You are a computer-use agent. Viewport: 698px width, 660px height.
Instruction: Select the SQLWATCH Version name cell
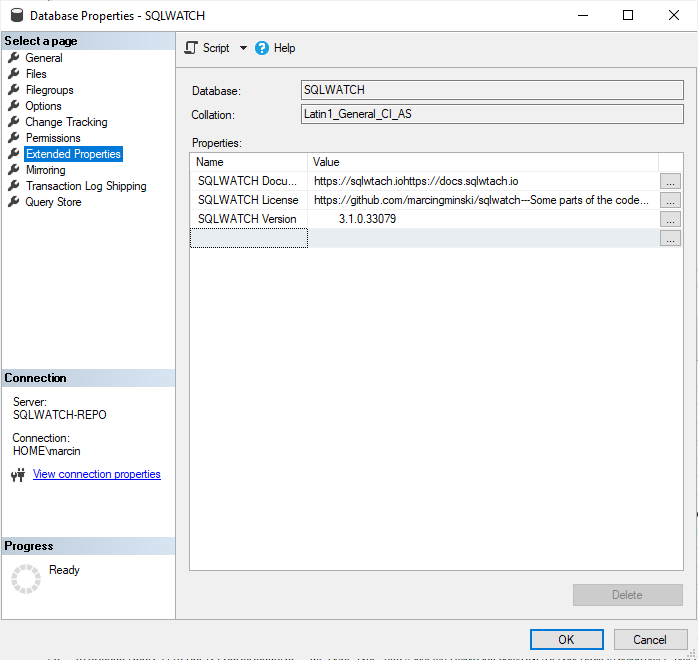248,219
